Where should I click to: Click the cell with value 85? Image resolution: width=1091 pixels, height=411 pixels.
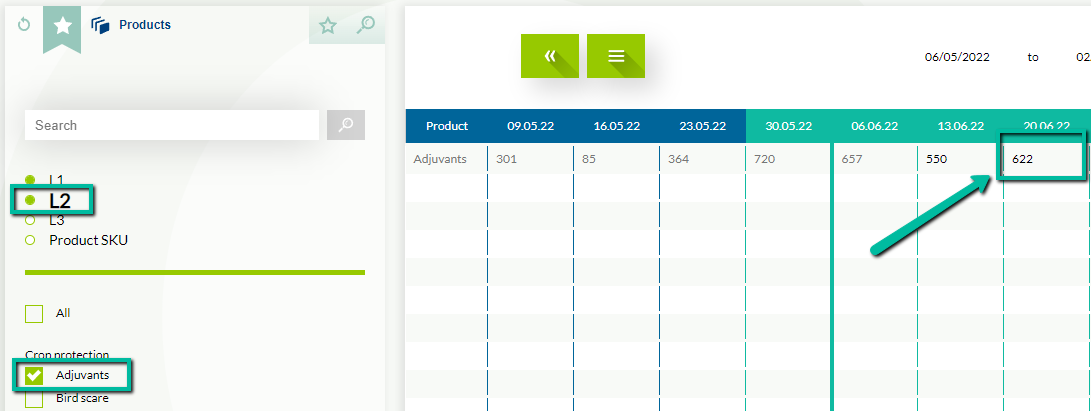pyautogui.click(x=617, y=159)
